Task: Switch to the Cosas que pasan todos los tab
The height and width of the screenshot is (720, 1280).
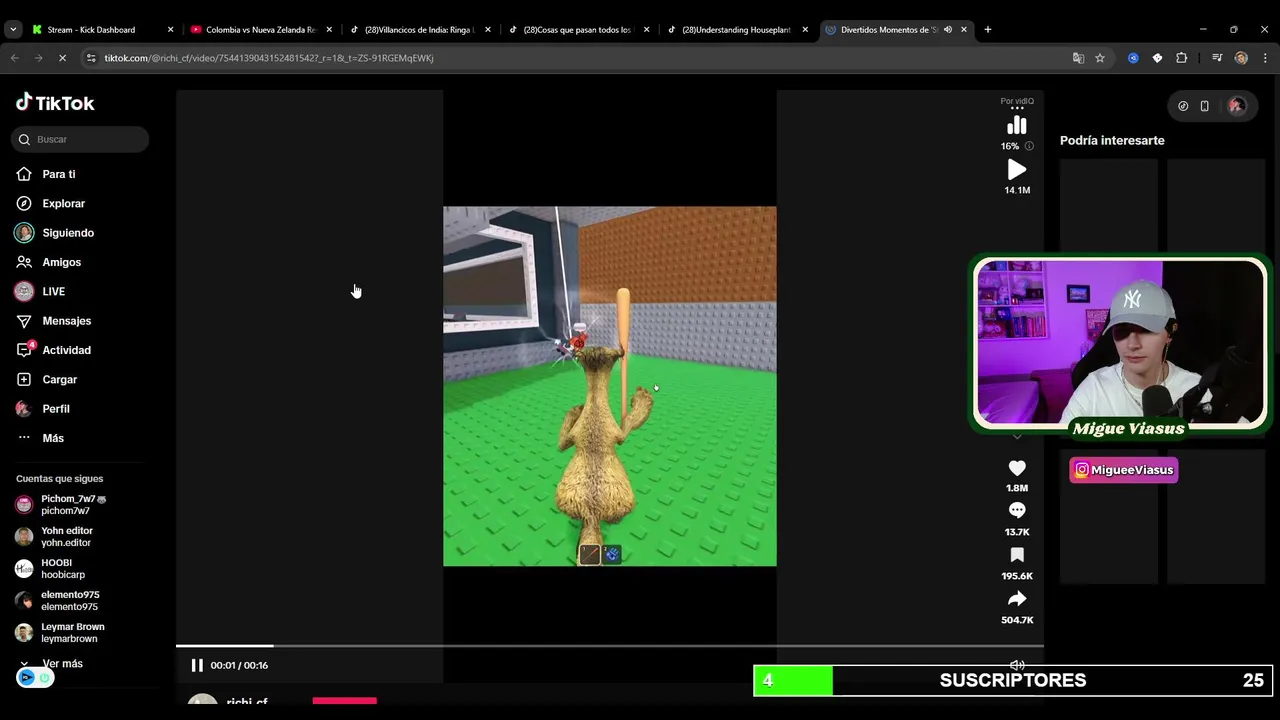Action: coord(577,30)
